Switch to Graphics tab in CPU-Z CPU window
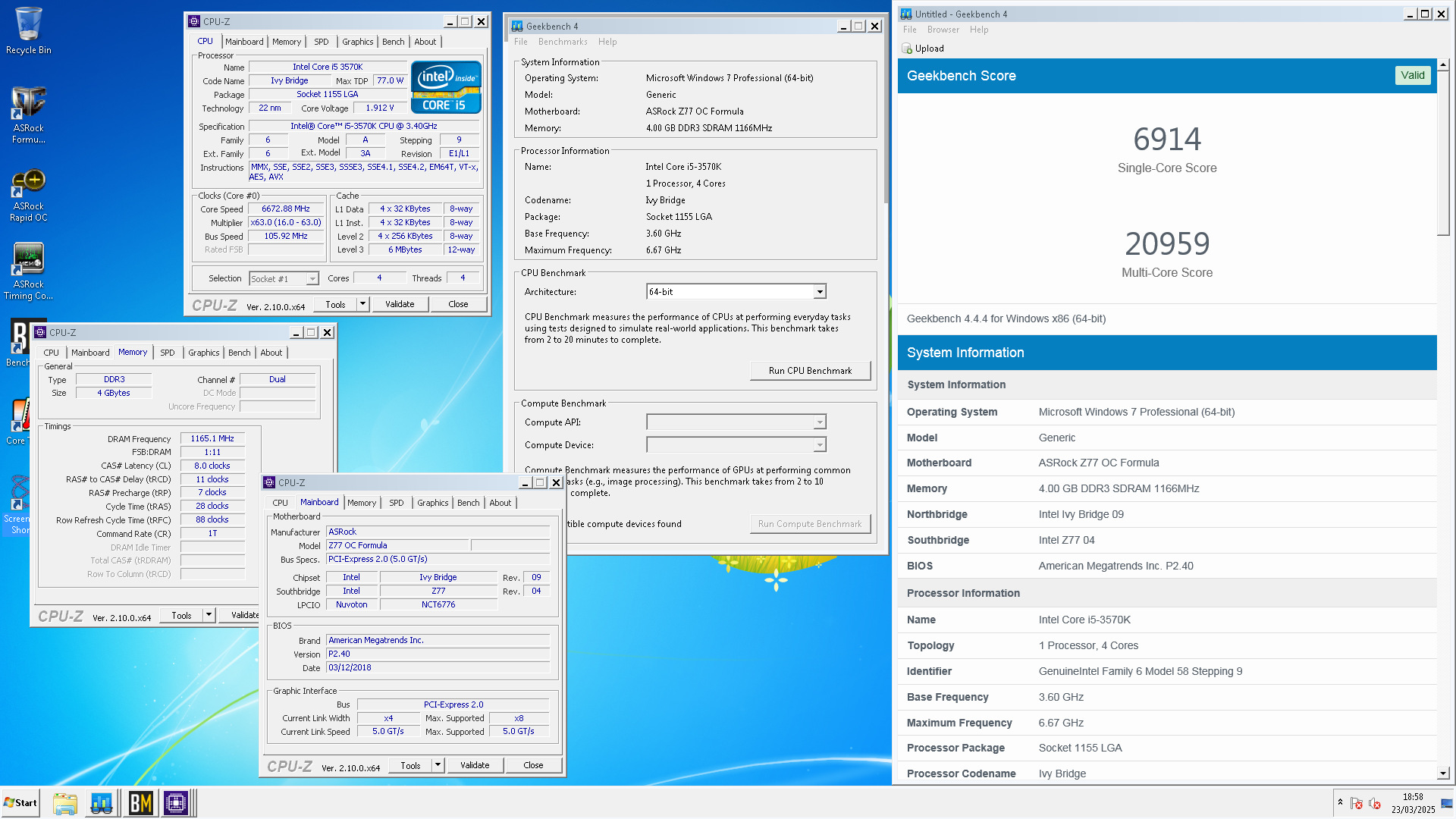This screenshot has height=819, width=1456. tap(357, 42)
